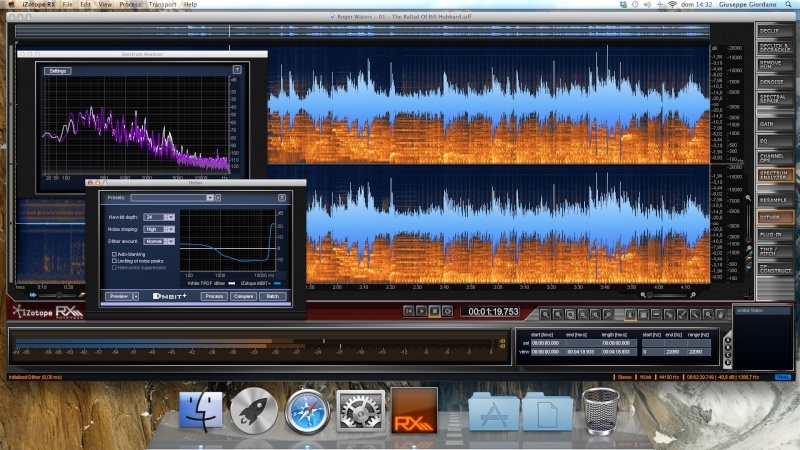Screen dimensions: 800x450
Task: Enable the Auto-blanking checkbox
Action: click(x=114, y=254)
